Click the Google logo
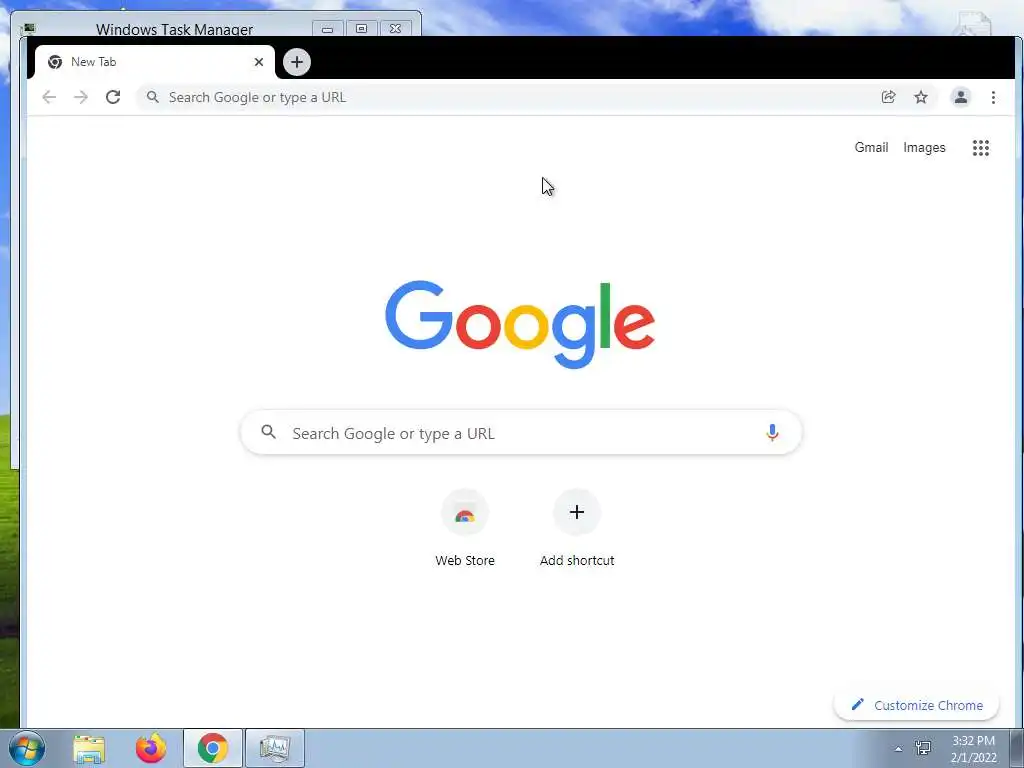This screenshot has width=1024, height=768. pos(520,325)
